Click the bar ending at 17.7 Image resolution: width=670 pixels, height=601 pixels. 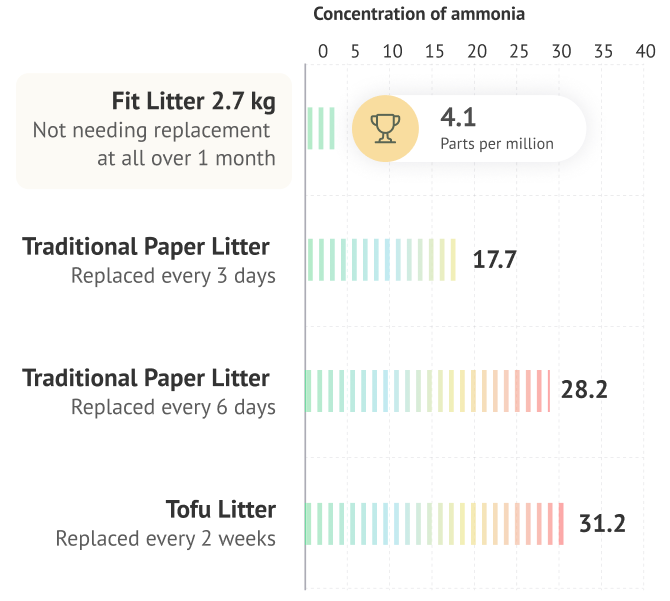click(381, 260)
